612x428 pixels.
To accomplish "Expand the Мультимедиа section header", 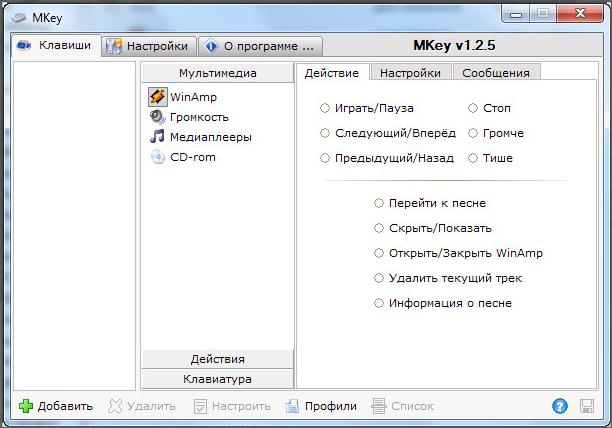I will (x=217, y=73).
